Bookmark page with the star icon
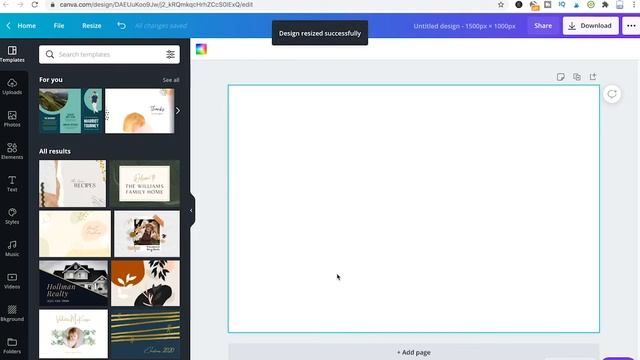This screenshot has width=640, height=360. (501, 4)
